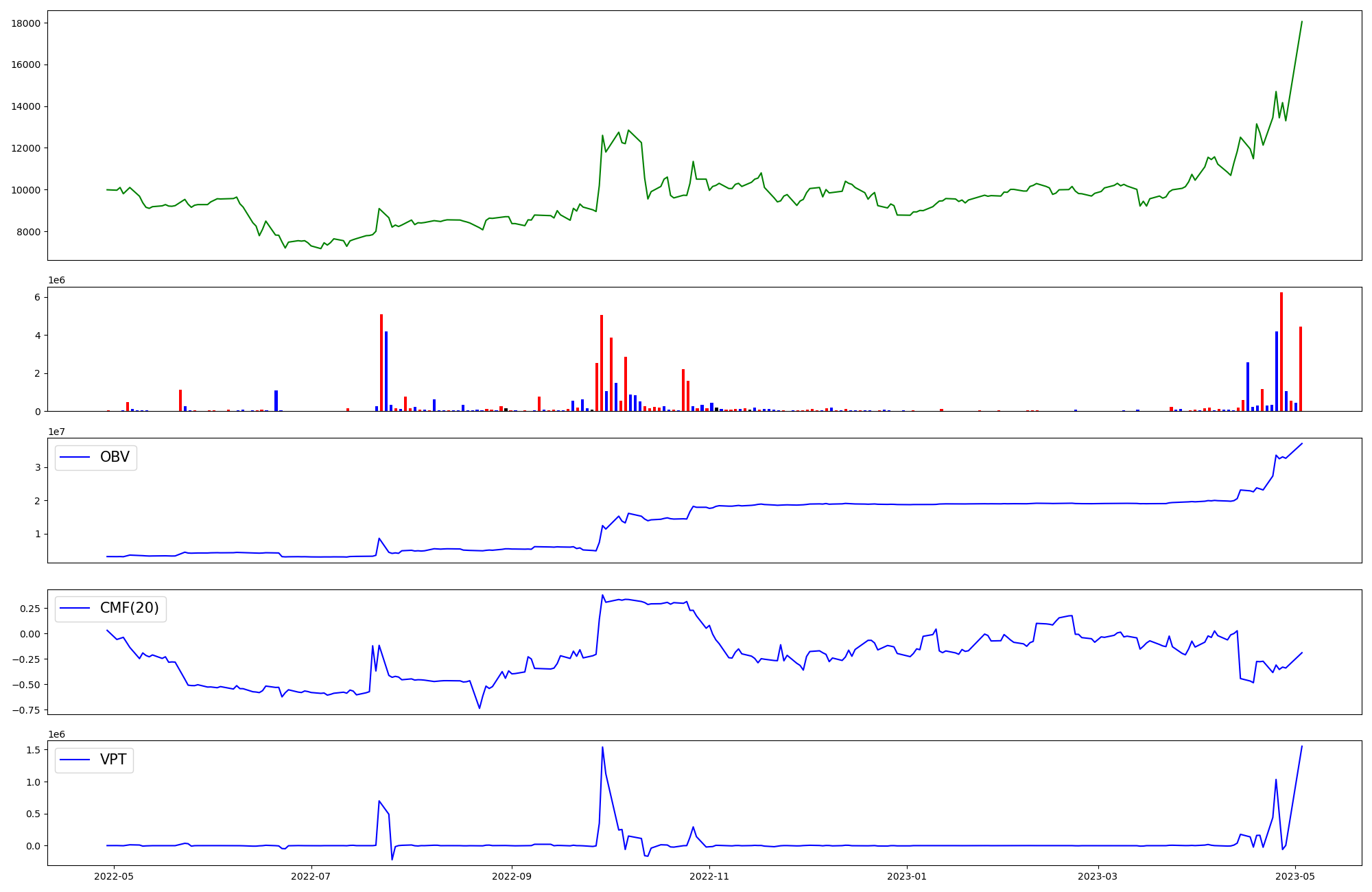Select the 2022-05 date tick label
This screenshot has height=892, width=1372.
tap(113, 876)
